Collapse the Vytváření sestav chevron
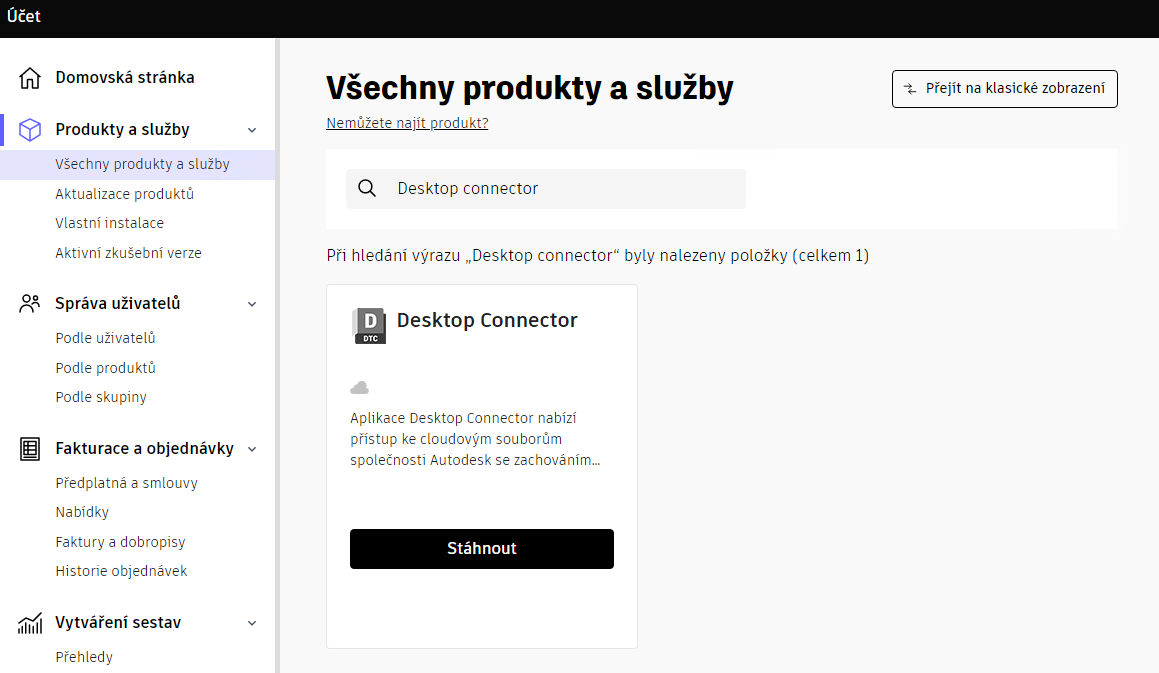 pyautogui.click(x=252, y=623)
